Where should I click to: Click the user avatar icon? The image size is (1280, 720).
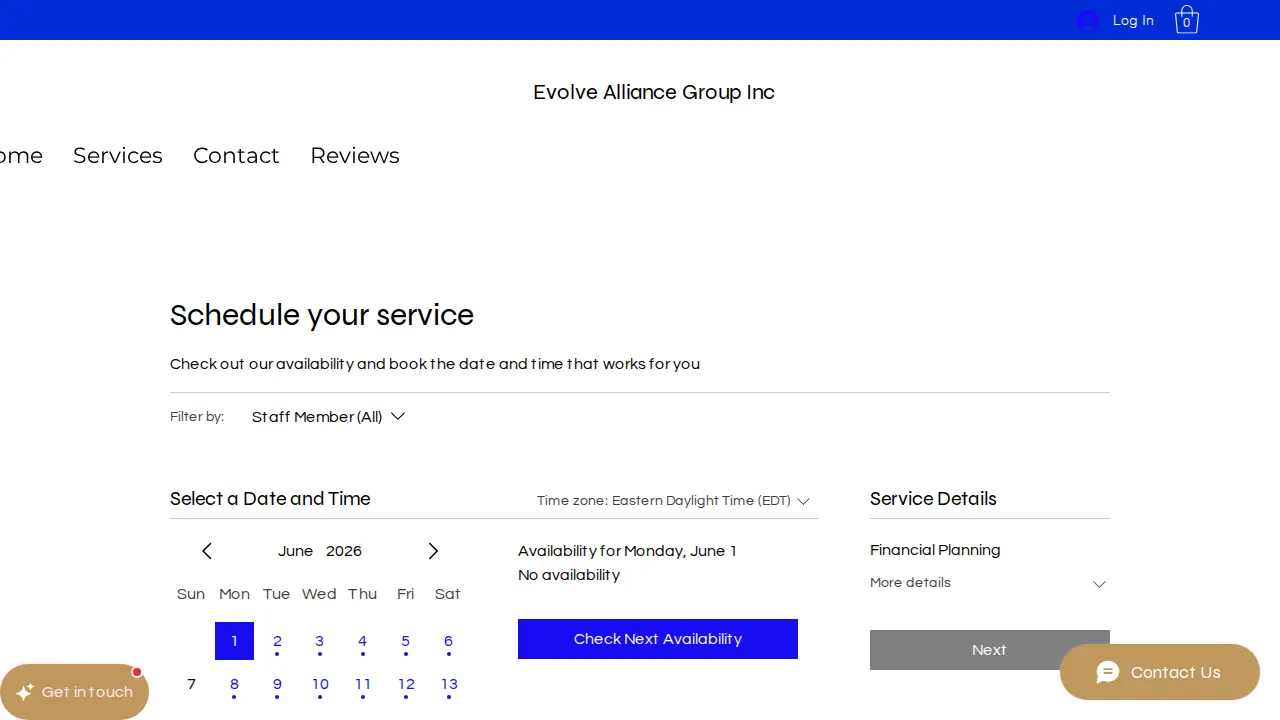click(1088, 20)
